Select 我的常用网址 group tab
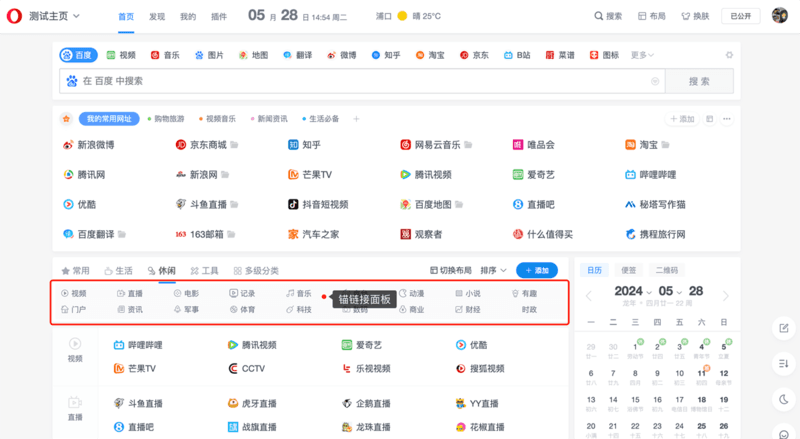Viewport: 800px width, 439px height. coord(109,119)
